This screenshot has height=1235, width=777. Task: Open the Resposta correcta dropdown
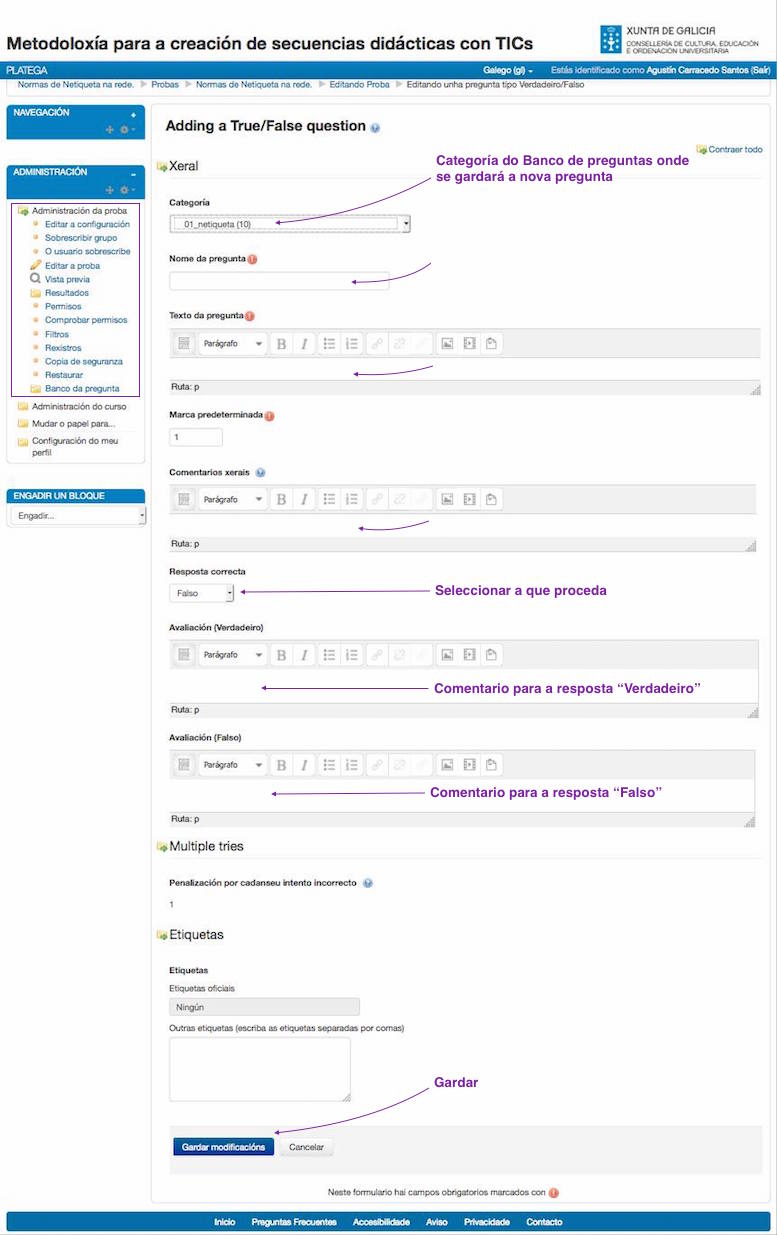tap(202, 593)
